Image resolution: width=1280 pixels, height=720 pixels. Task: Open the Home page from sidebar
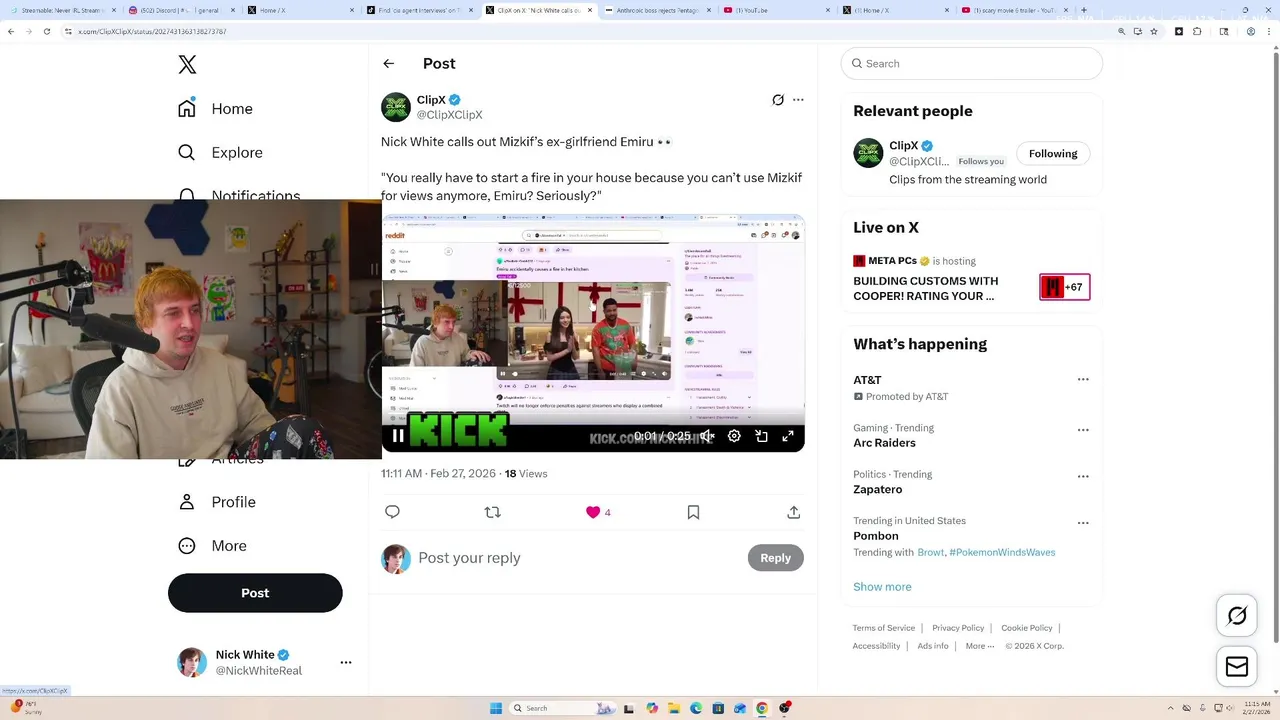click(x=216, y=108)
